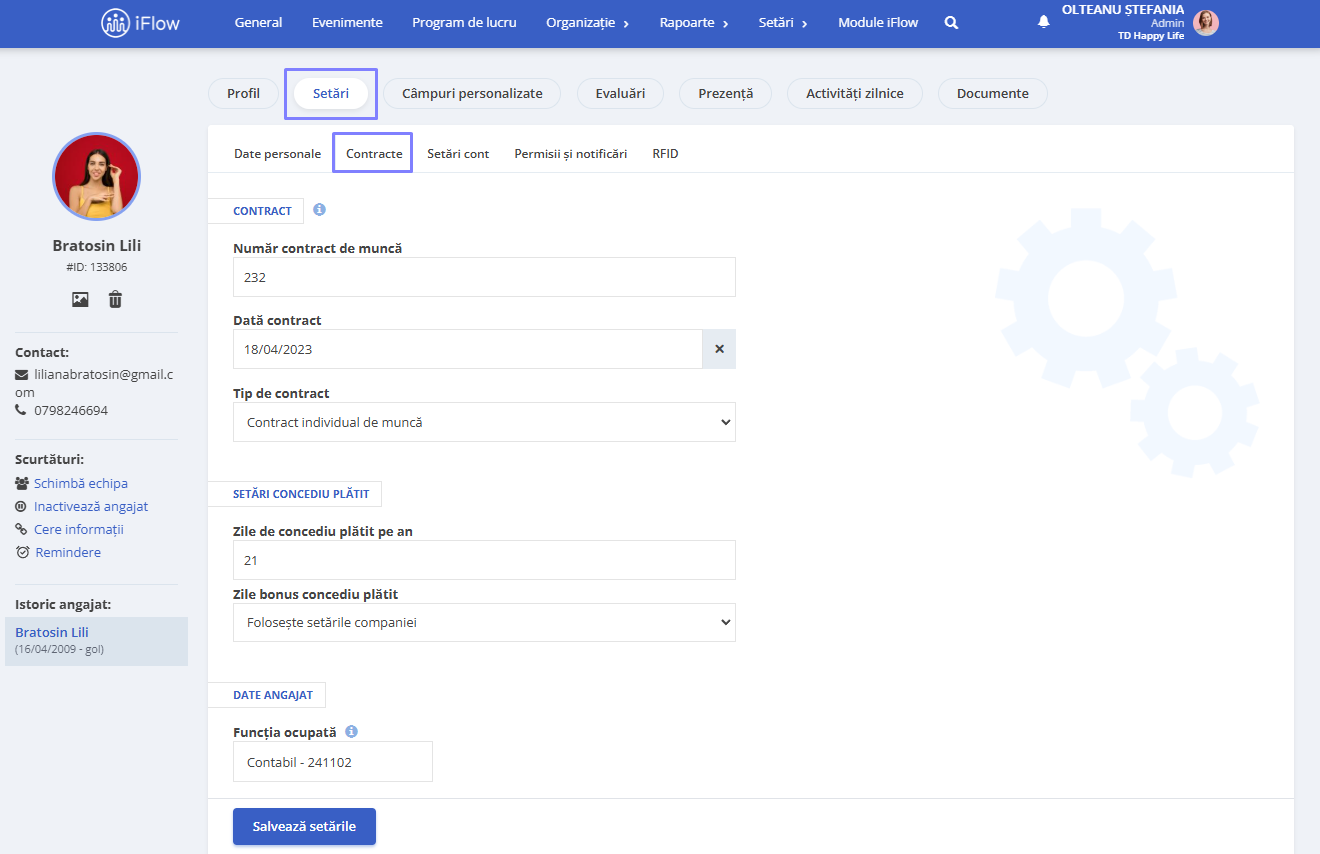The width and height of the screenshot is (1320, 854).
Task: Open notifications bell icon
Action: 1044,22
